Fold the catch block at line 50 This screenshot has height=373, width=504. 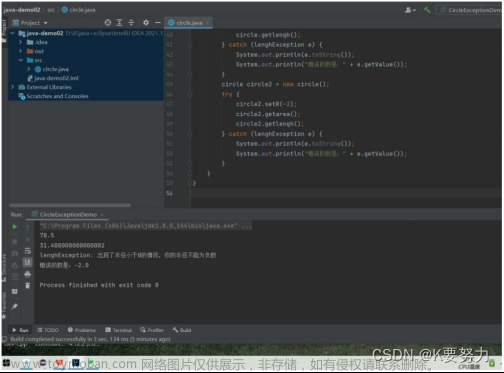click(x=190, y=134)
